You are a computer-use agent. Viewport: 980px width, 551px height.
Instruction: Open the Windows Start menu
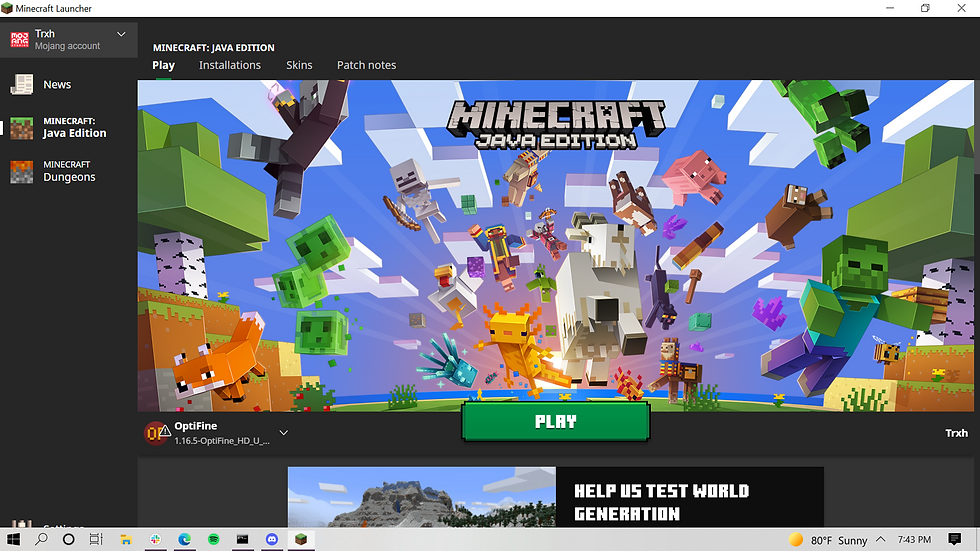pos(12,539)
